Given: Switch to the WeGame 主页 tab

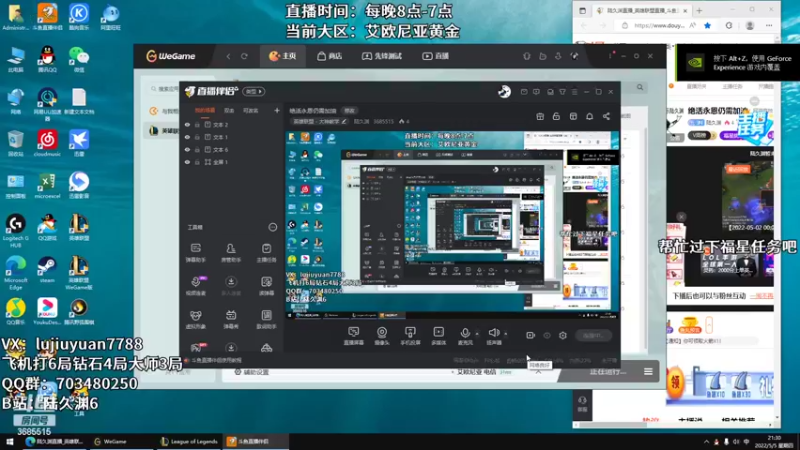Looking at the screenshot, I should (283, 56).
